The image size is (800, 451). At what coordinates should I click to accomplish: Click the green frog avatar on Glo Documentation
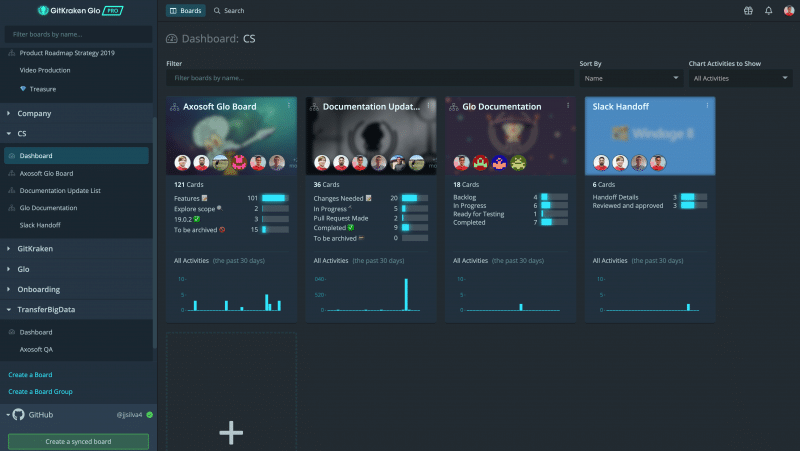click(518, 163)
